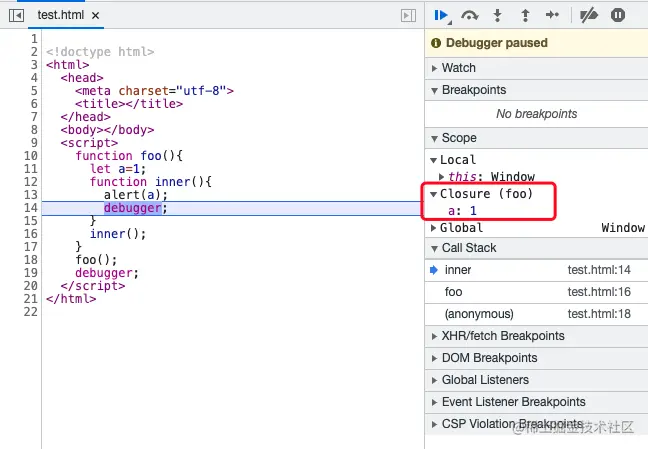Step into next function call
The height and width of the screenshot is (449, 648).
[x=498, y=16]
